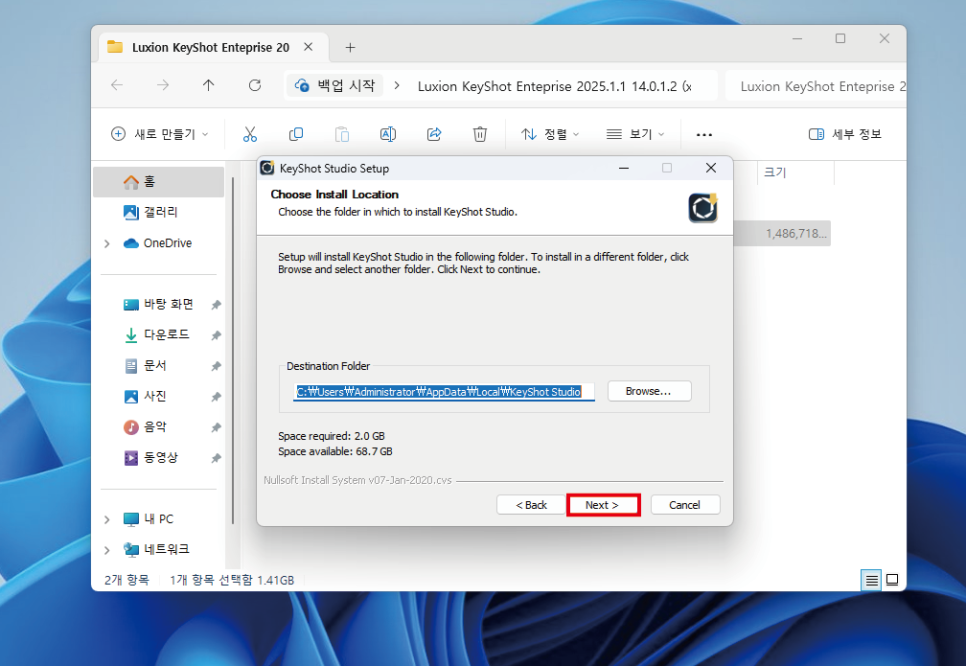Click the Rename icon in Explorer toolbar
Image resolution: width=966 pixels, height=666 pixels.
coord(388,134)
